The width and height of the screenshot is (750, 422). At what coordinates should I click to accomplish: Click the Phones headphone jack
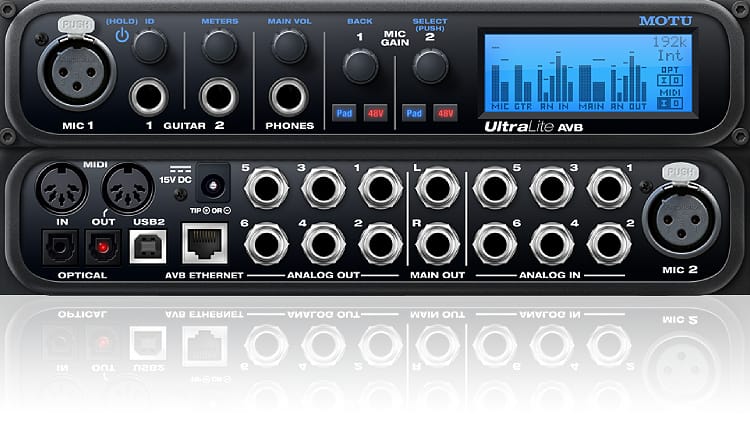[289, 97]
